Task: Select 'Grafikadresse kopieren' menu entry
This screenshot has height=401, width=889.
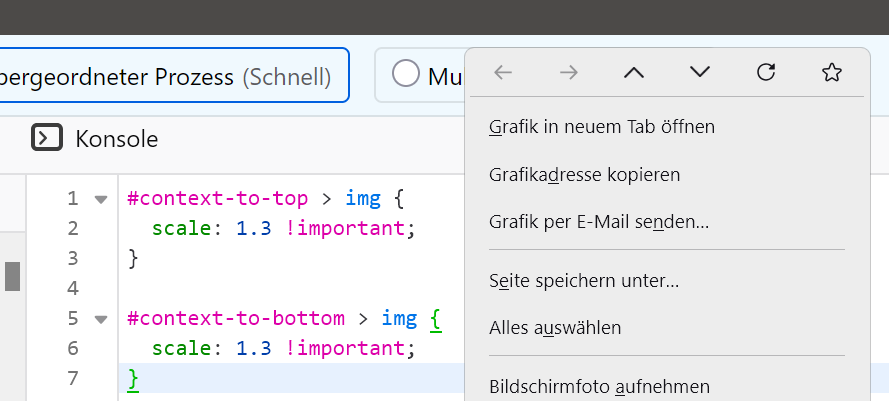Action: [x=585, y=174]
